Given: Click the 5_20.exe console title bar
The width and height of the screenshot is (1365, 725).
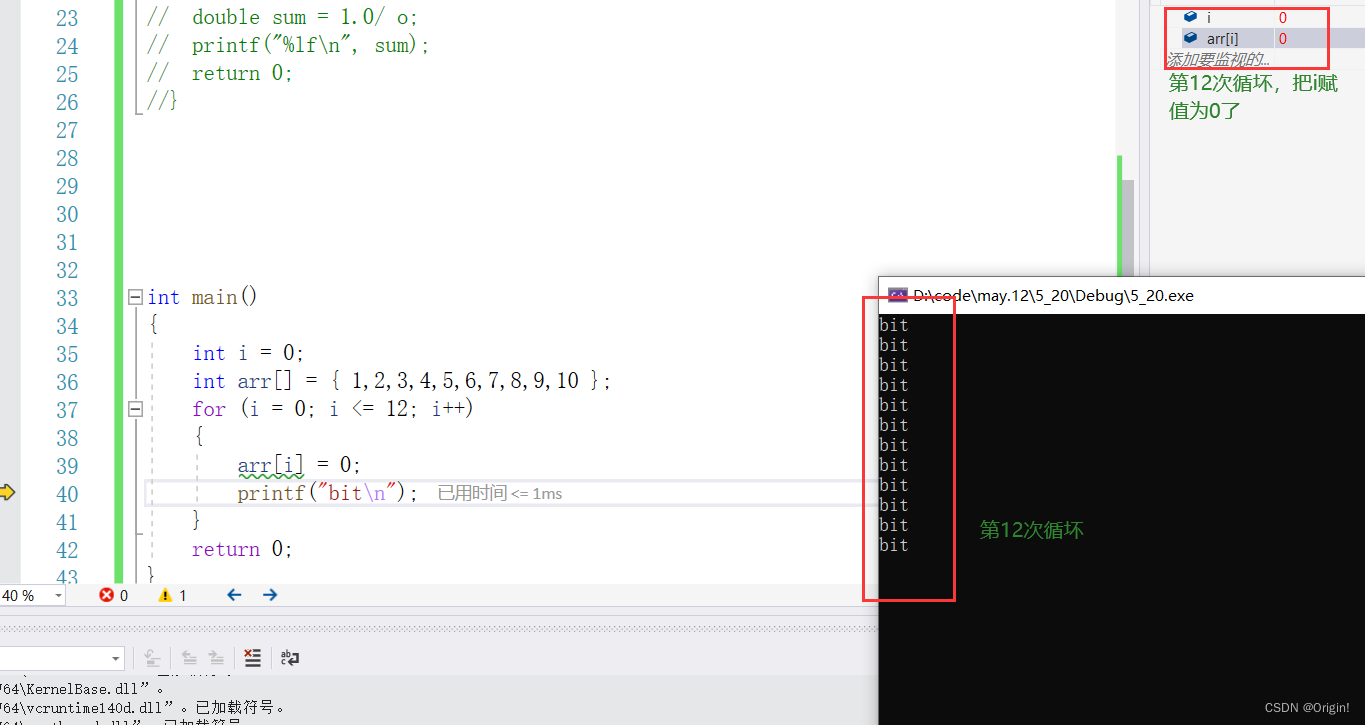Looking at the screenshot, I should [1100, 295].
